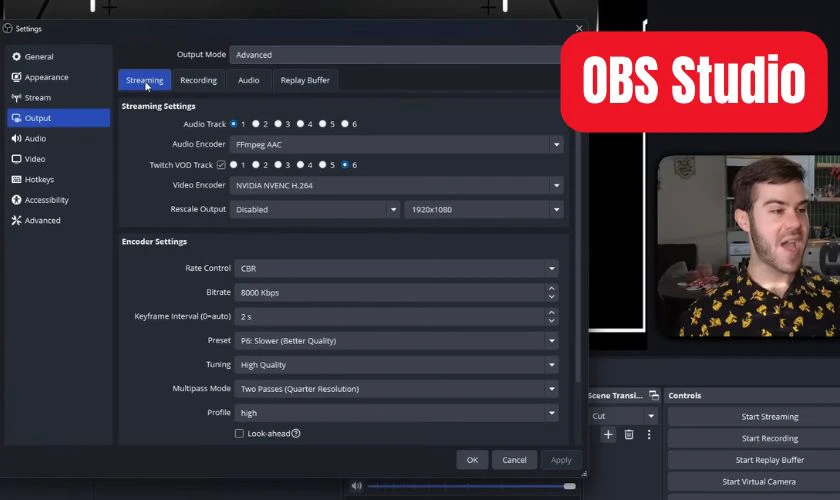Toggle the Twitch VOD Track checkbox
840x500 pixels.
[221, 165]
